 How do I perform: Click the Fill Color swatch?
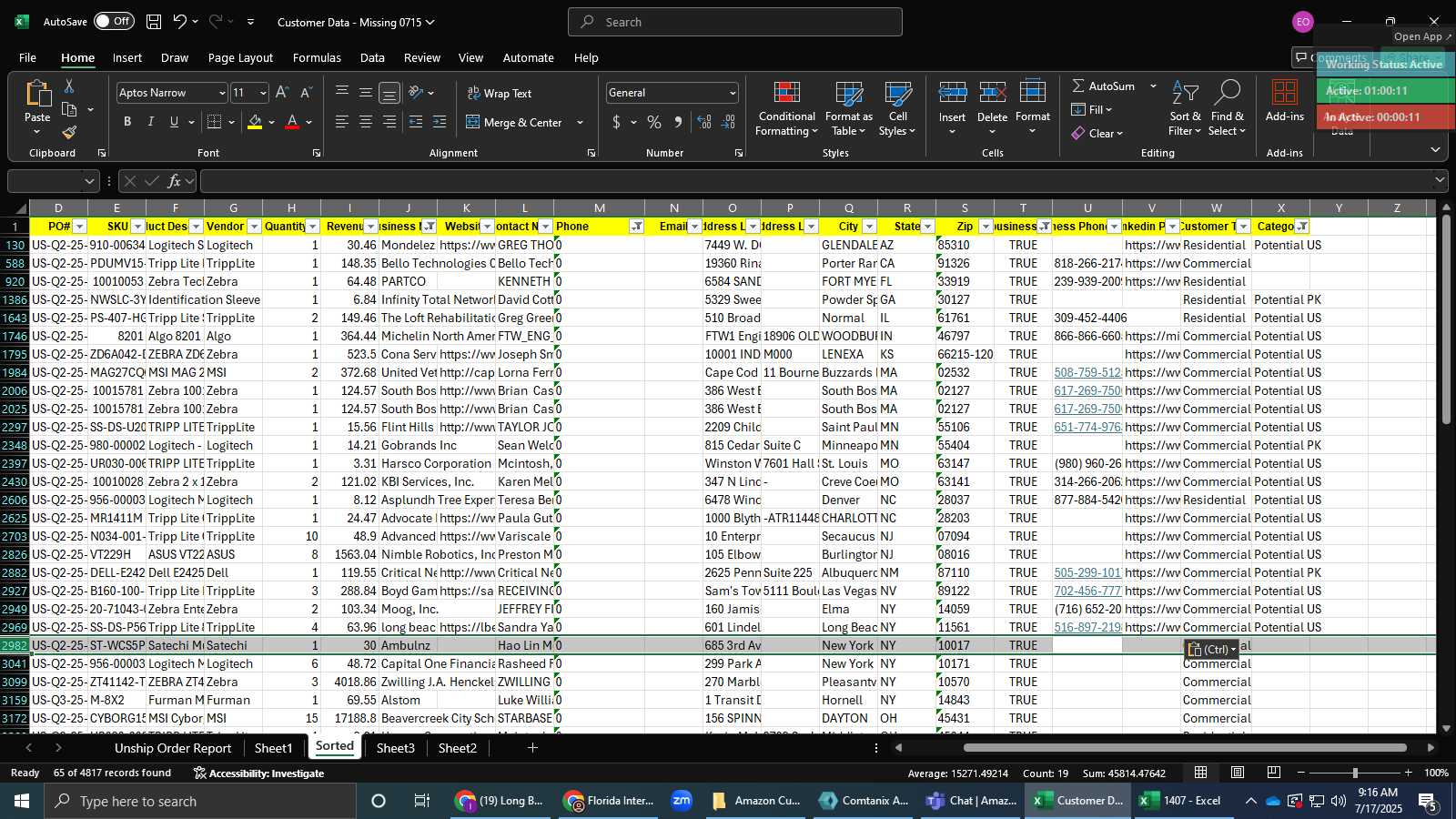click(x=255, y=122)
